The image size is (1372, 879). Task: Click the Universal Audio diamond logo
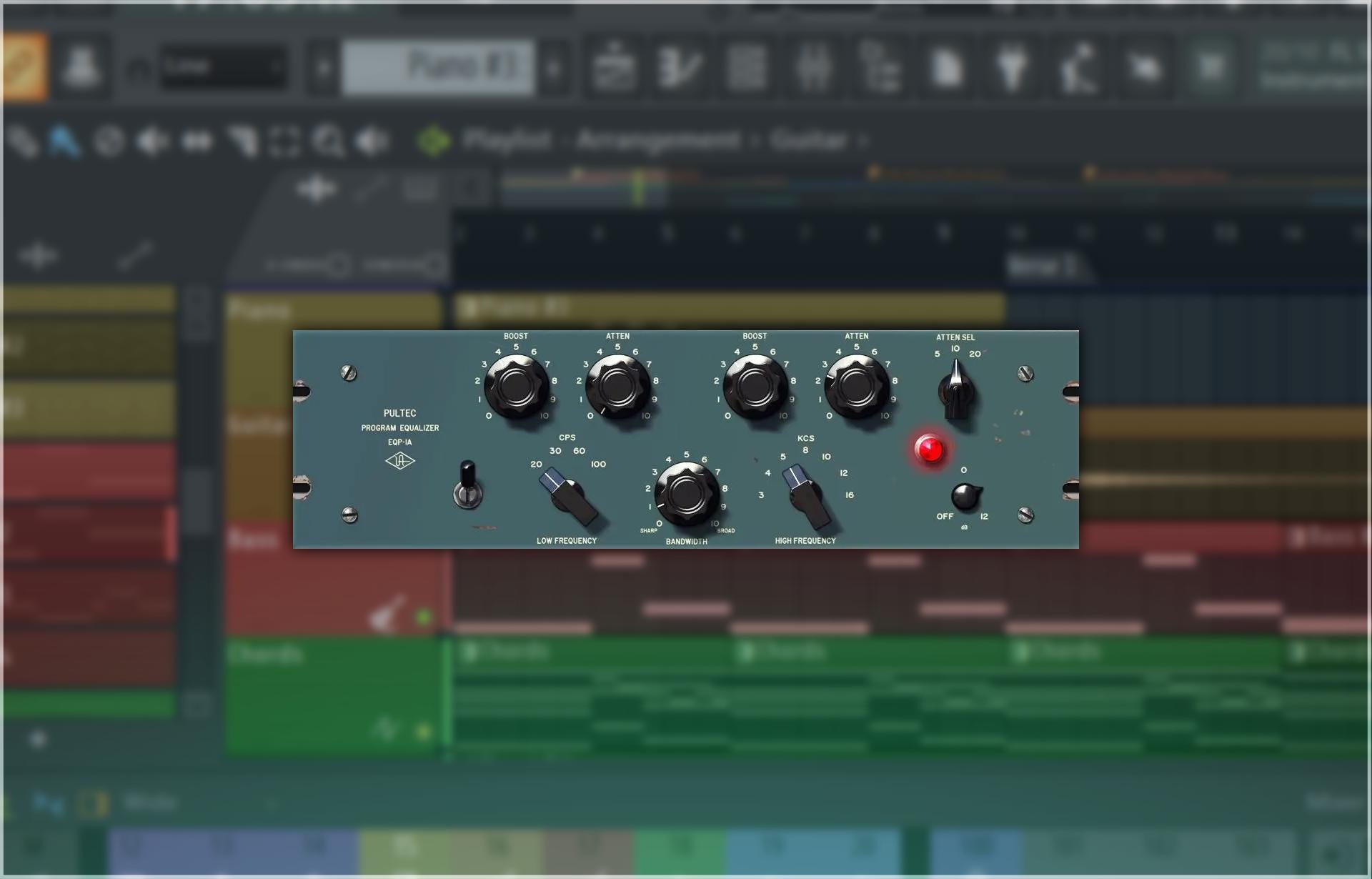coord(400,461)
